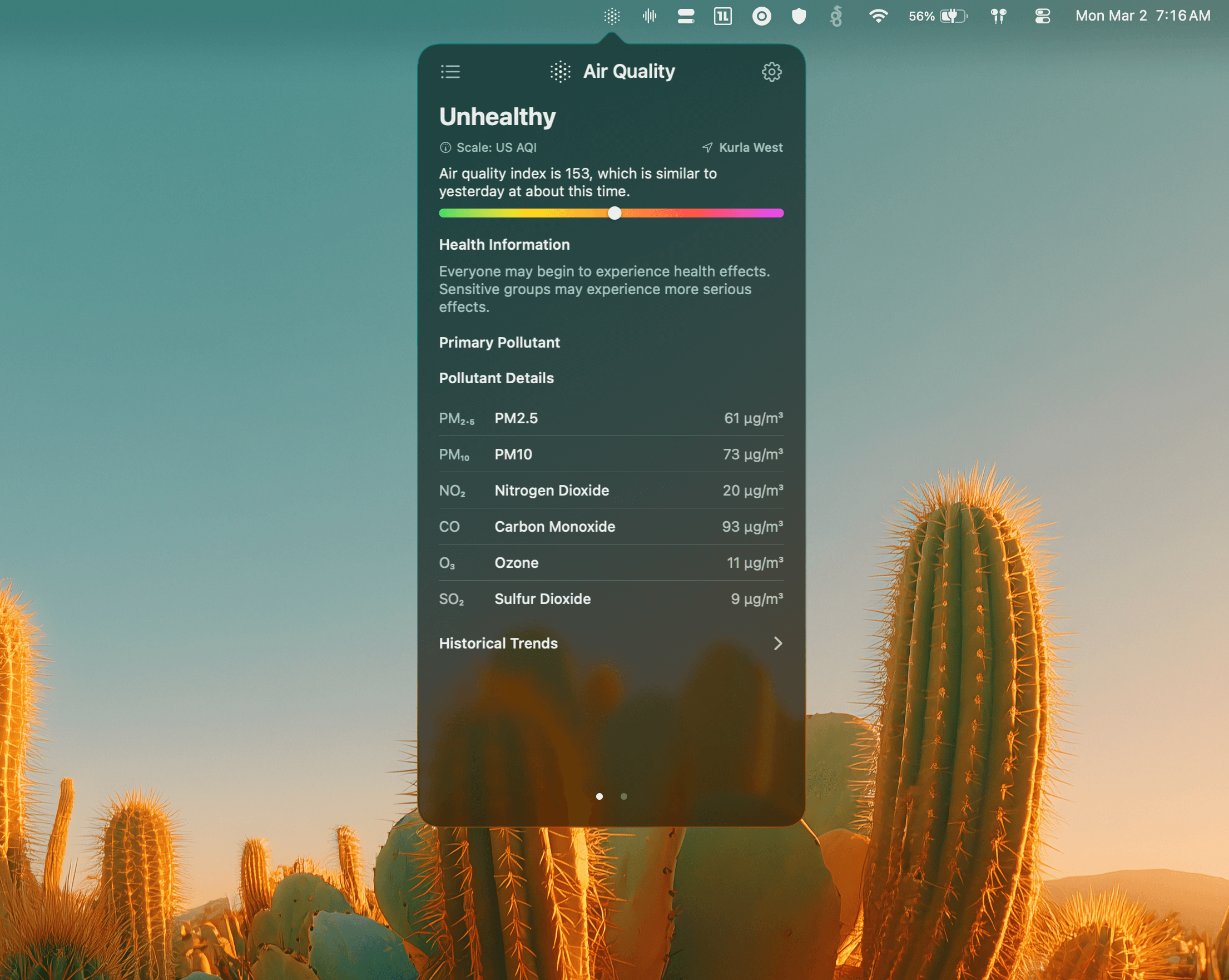Screen dimensions: 1229x980
Task: Open the Air Quality settings gear
Action: (x=771, y=71)
